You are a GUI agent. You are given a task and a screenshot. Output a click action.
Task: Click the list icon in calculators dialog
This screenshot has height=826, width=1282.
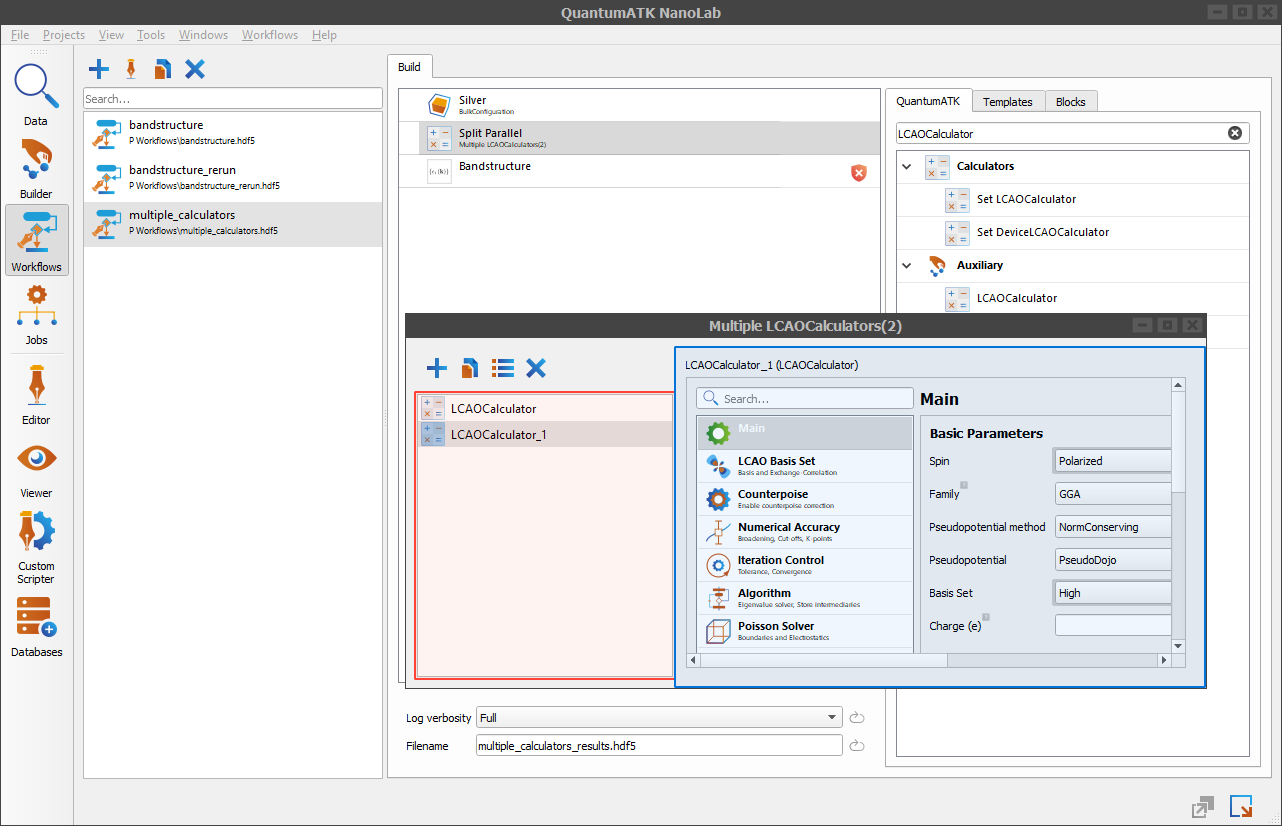pos(503,368)
